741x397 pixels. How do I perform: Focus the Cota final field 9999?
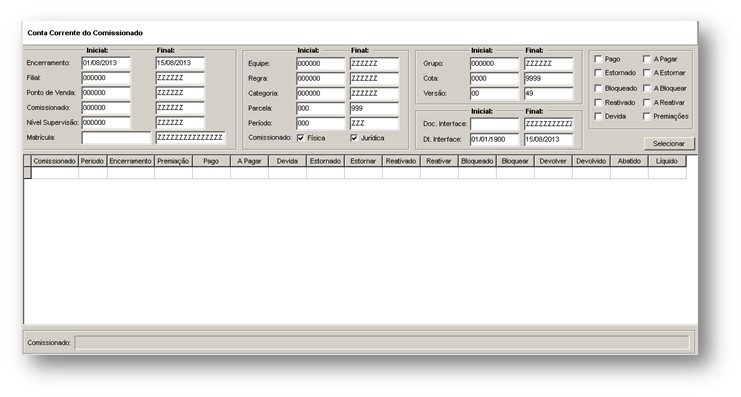(x=549, y=78)
